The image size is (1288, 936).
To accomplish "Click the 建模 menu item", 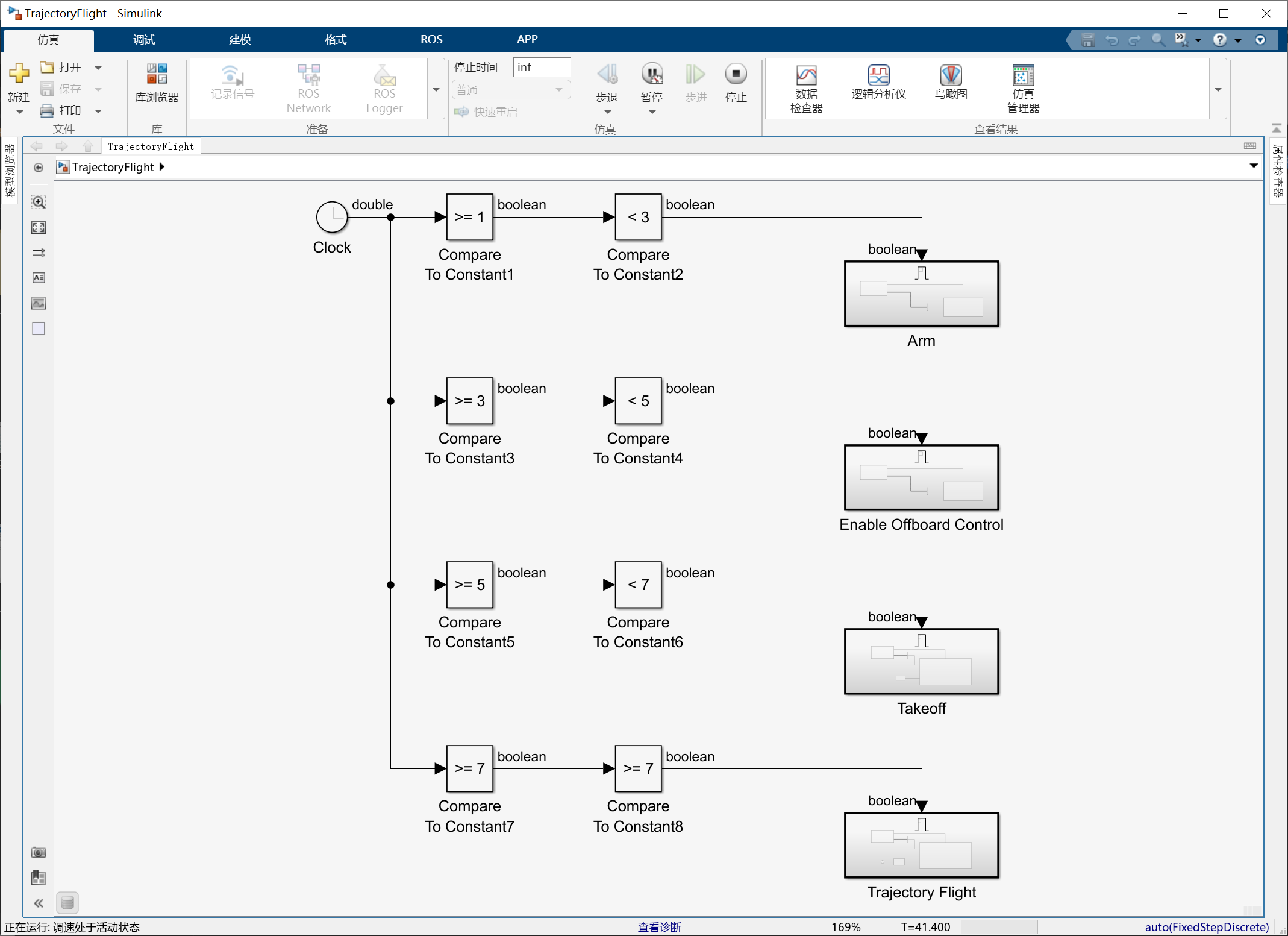I will coord(239,39).
